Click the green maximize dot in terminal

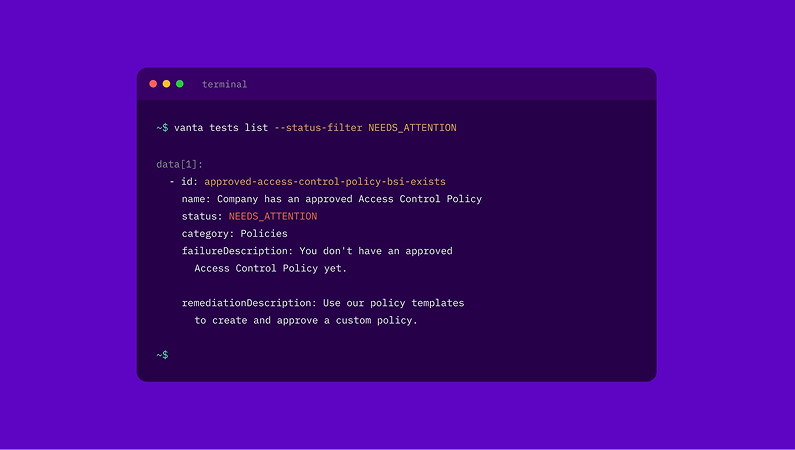pos(179,84)
